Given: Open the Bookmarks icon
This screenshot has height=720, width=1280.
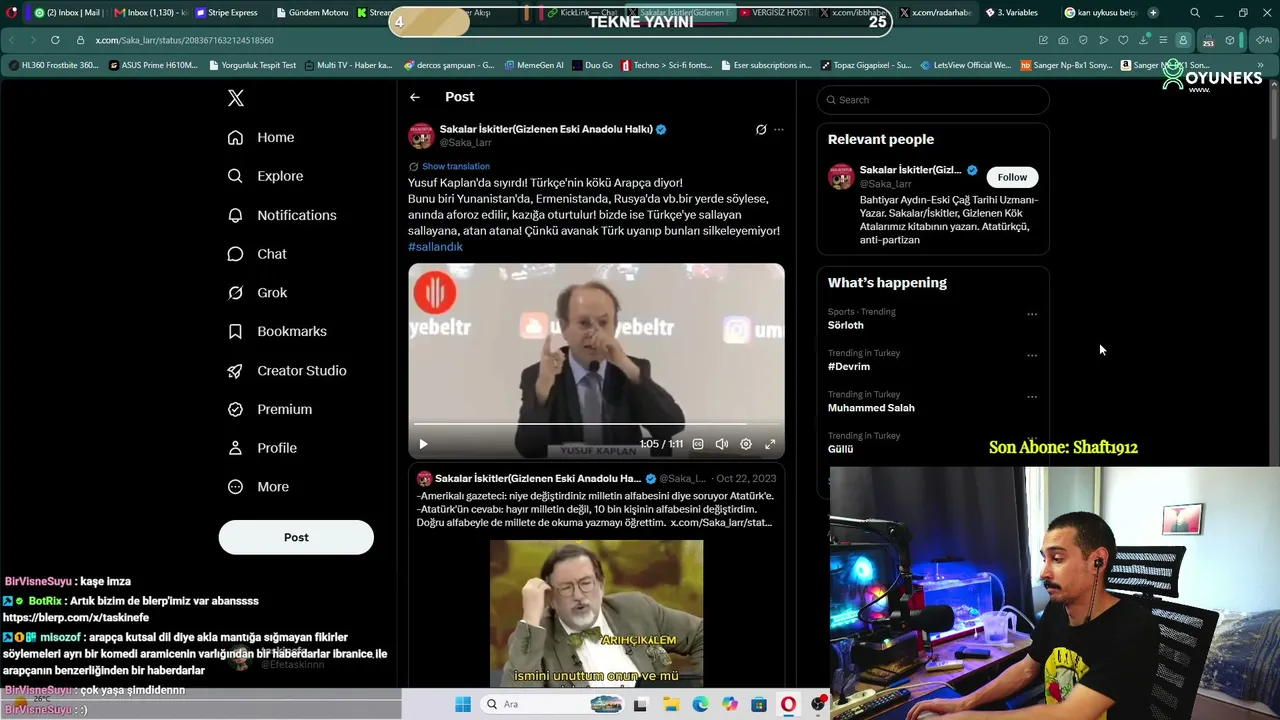Looking at the screenshot, I should (235, 332).
